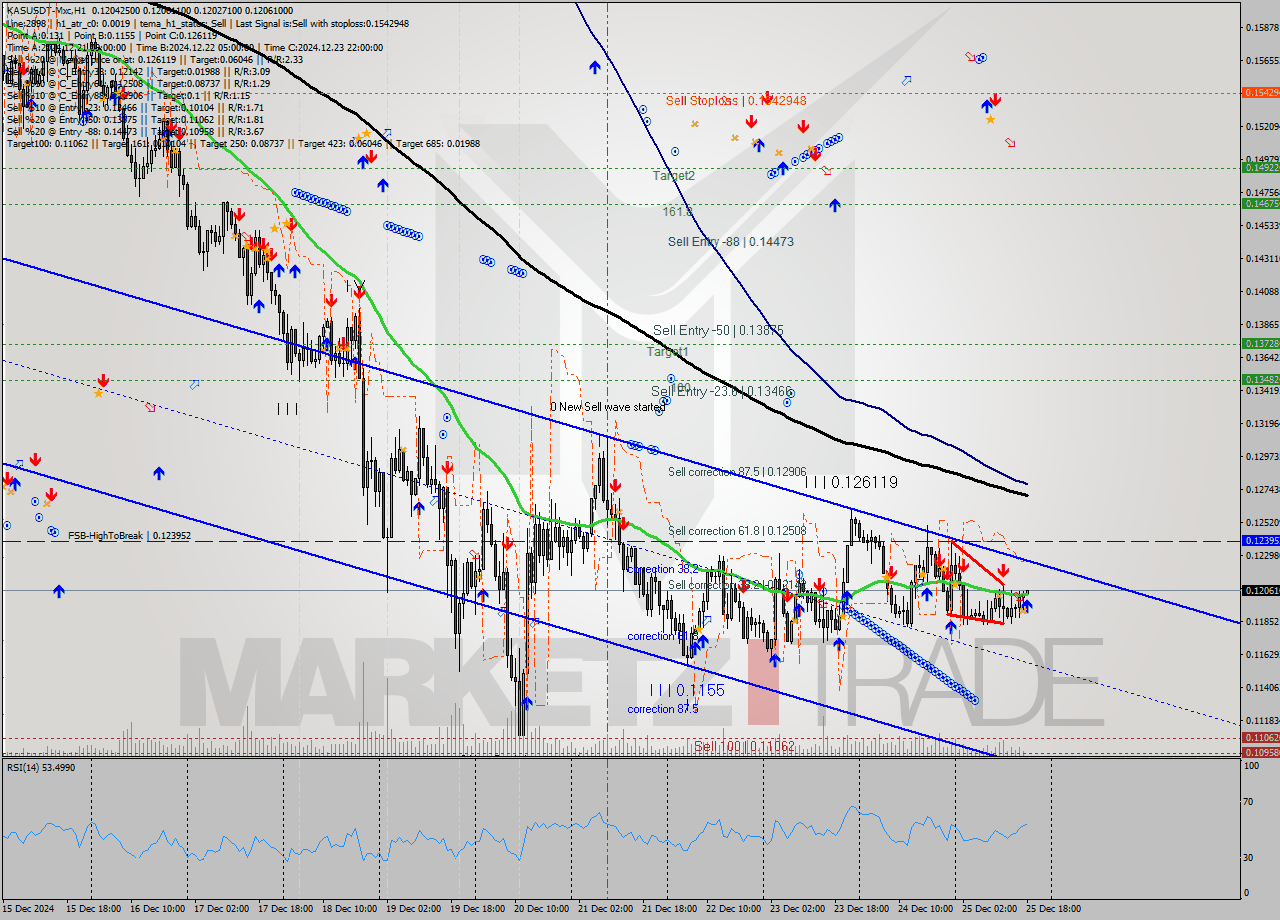Click the 0.12743 price axis value
The width and height of the screenshot is (1280, 920).
(1262, 489)
